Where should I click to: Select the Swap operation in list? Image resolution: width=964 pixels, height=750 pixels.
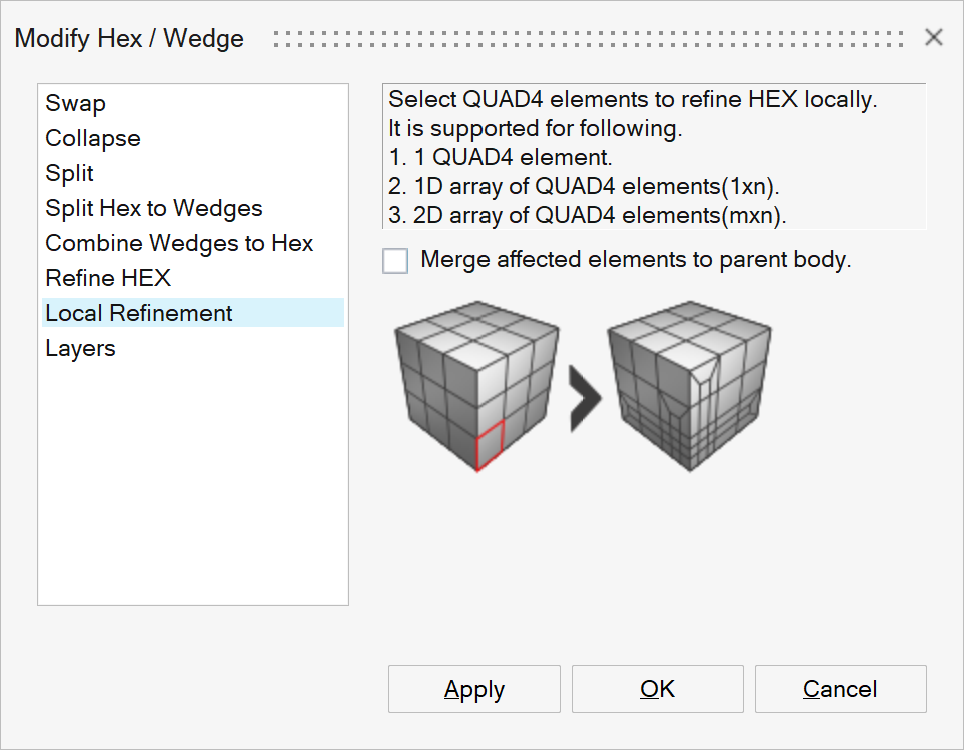coord(76,103)
